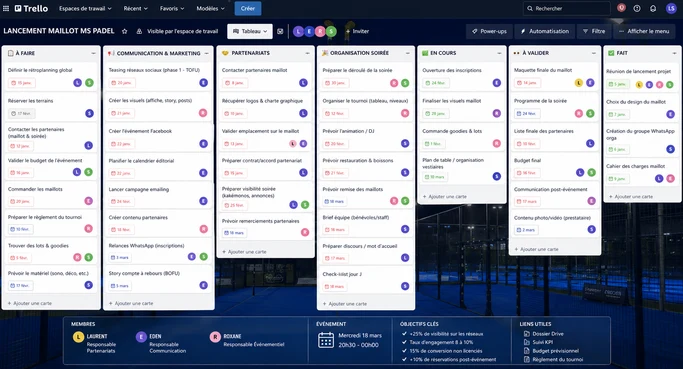Screen dimensions: 683x369
Task: Toggle due date 17 févr. on Réserver les terrains
Action: [21, 114]
